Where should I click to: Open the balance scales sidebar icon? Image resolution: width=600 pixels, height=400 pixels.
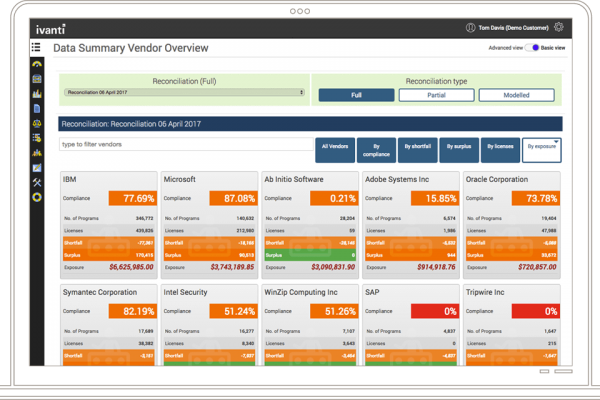tap(37, 123)
